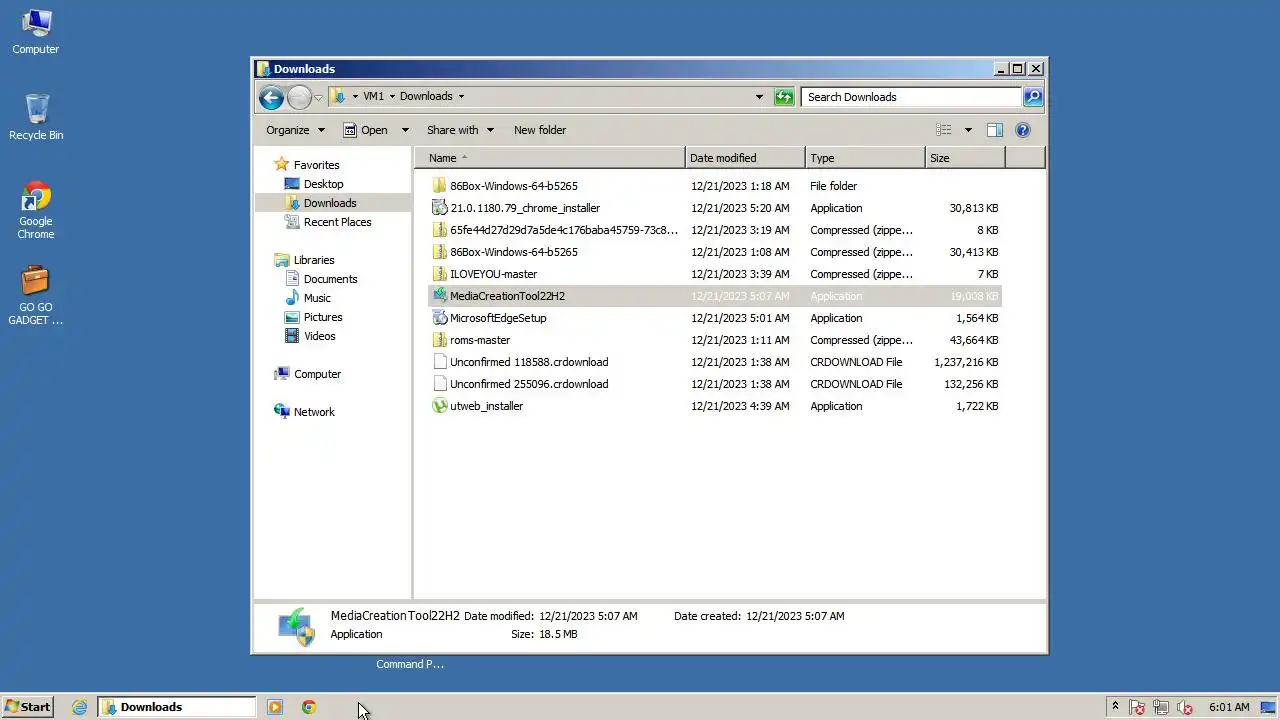This screenshot has height=720, width=1280.
Task: Click the Action Center flag tray icon
Action: (x=1138, y=707)
